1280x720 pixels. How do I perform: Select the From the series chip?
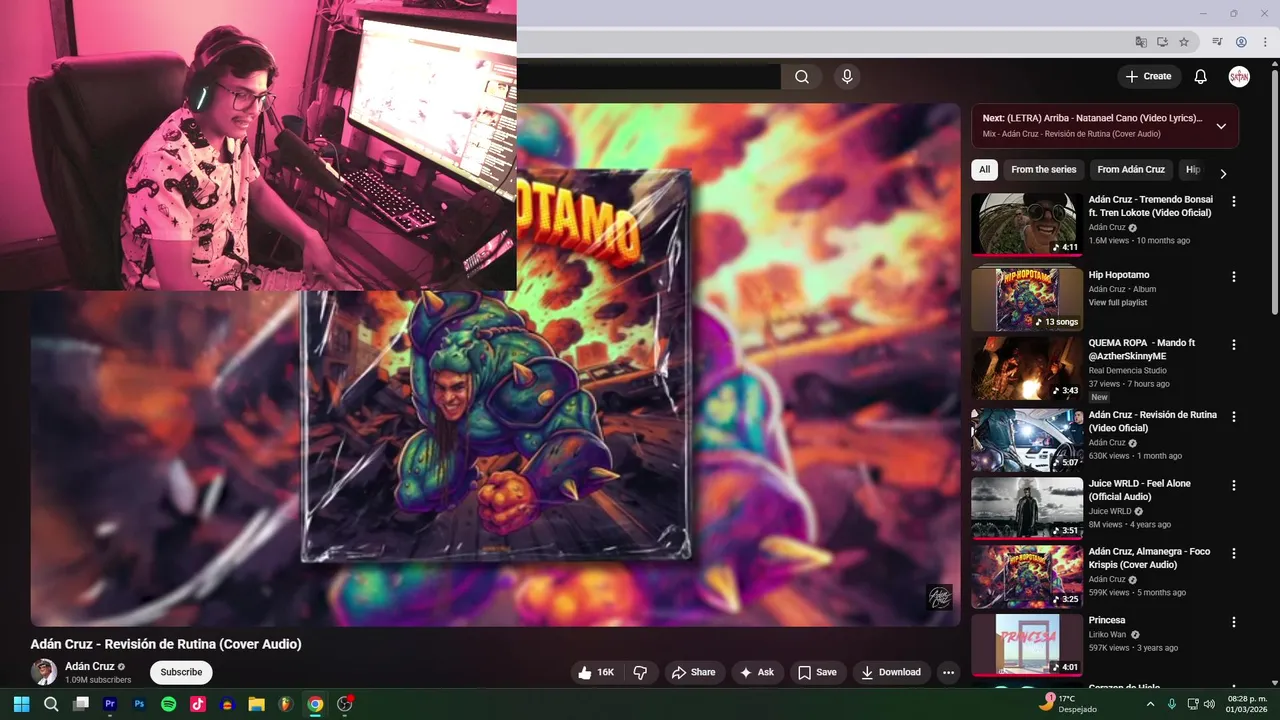click(1044, 170)
